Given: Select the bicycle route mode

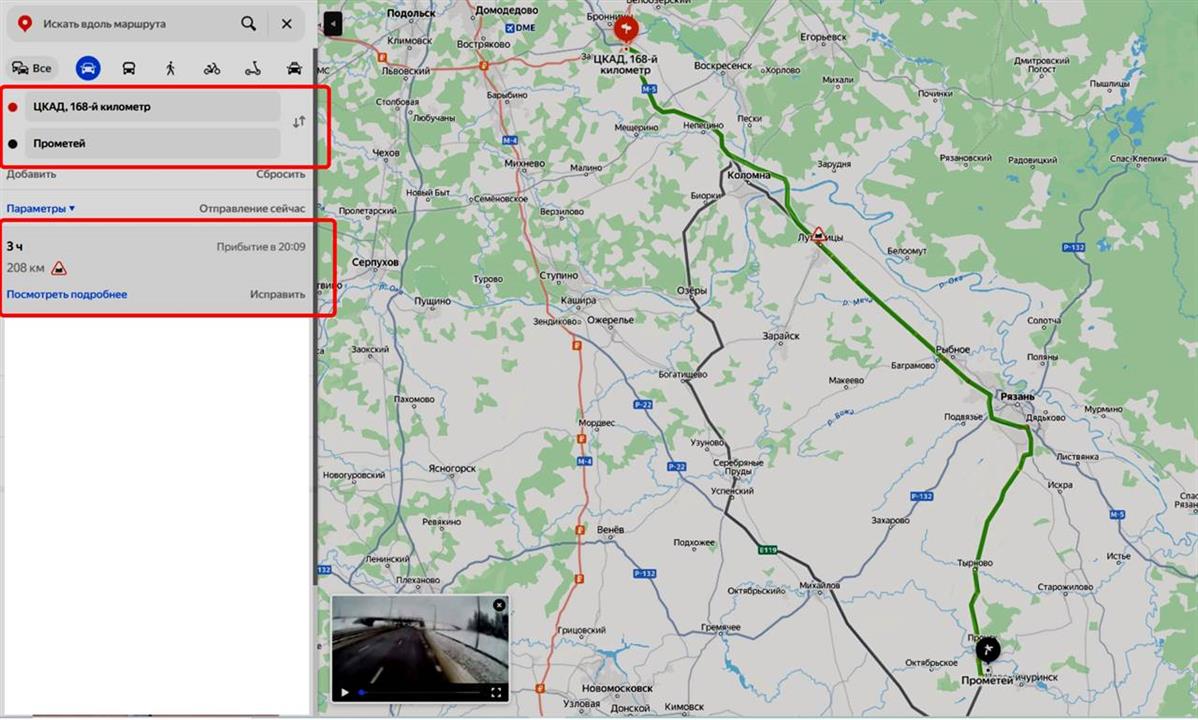Looking at the screenshot, I should 212,68.
